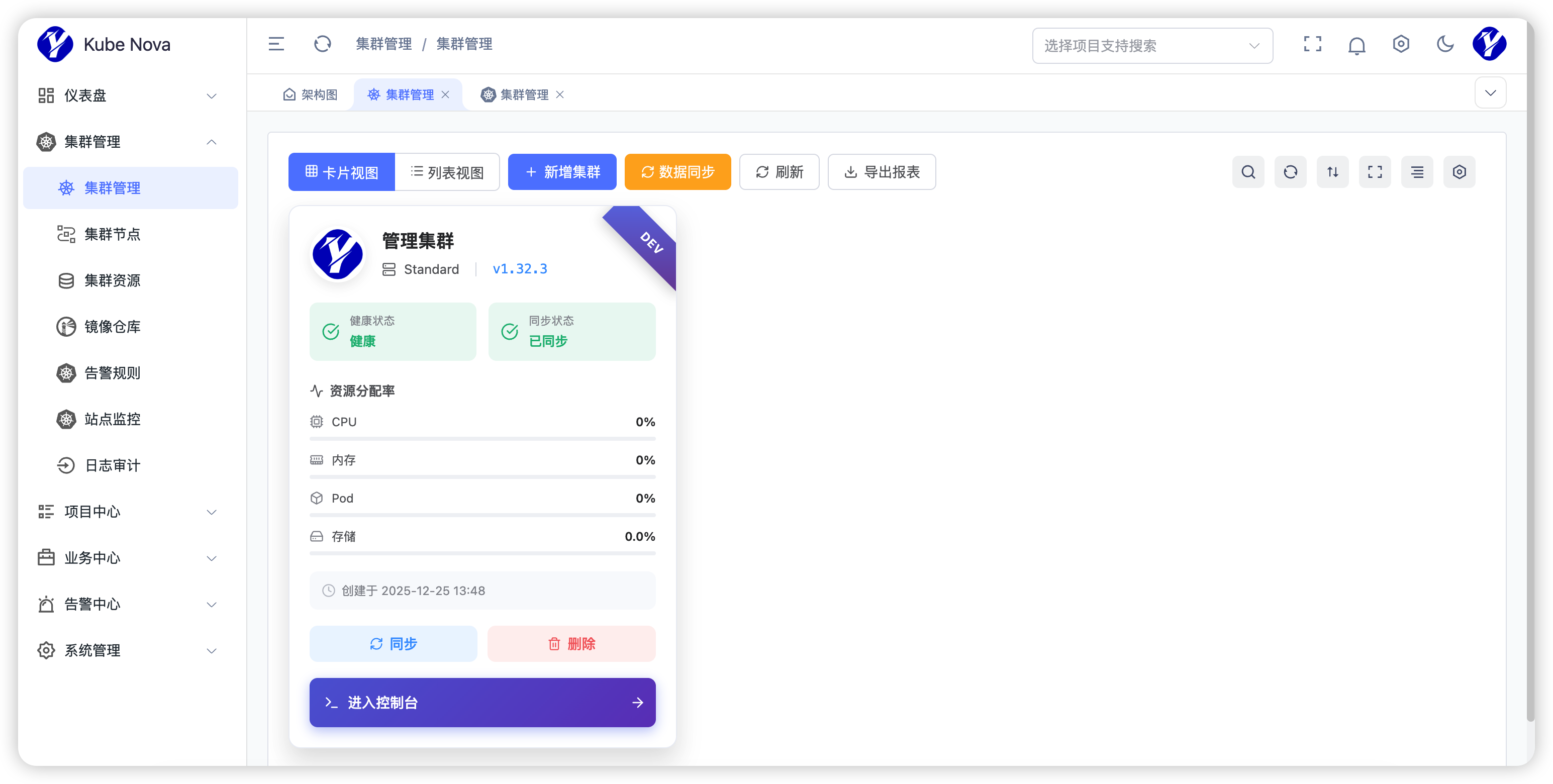1553x784 pixels.
Task: Click the header refresh circular-arrows icon
Action: tap(323, 44)
